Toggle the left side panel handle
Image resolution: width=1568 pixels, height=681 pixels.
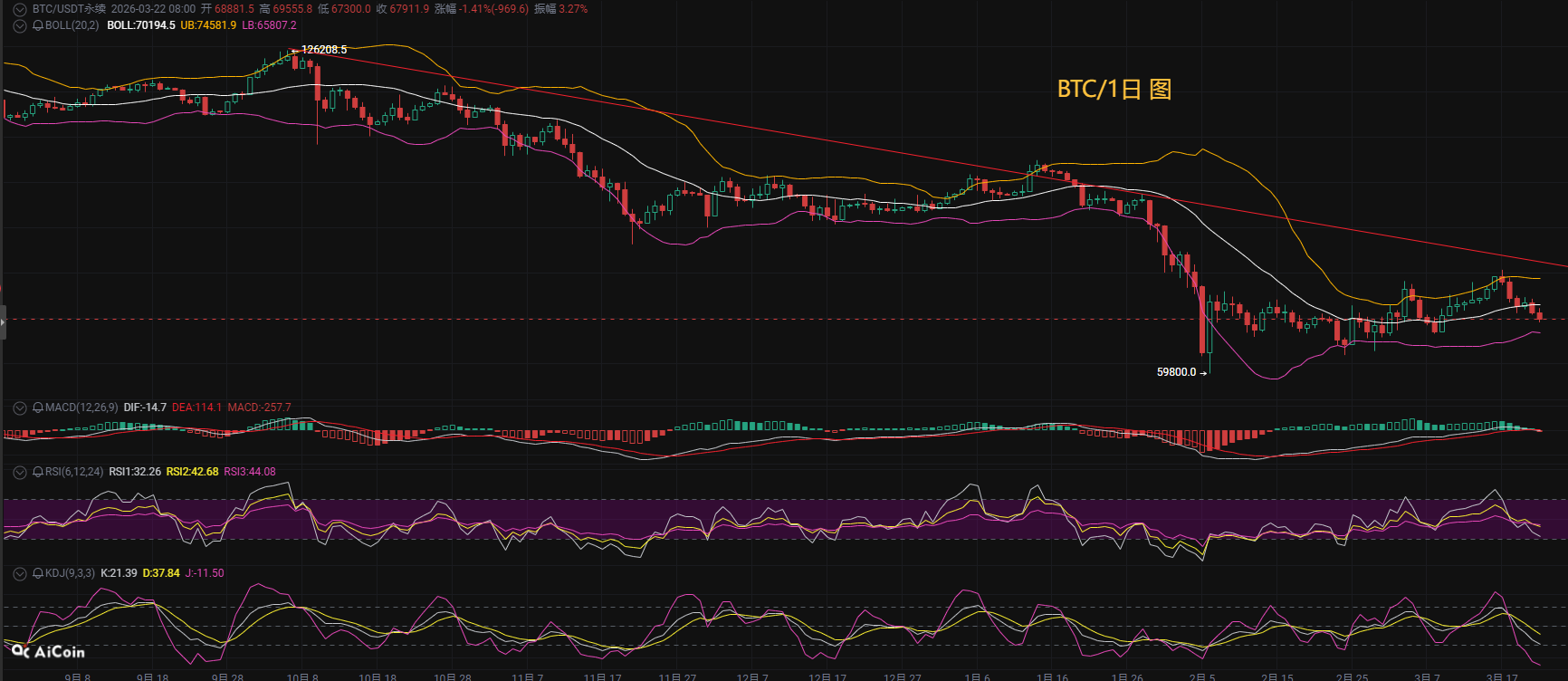tap(3, 322)
